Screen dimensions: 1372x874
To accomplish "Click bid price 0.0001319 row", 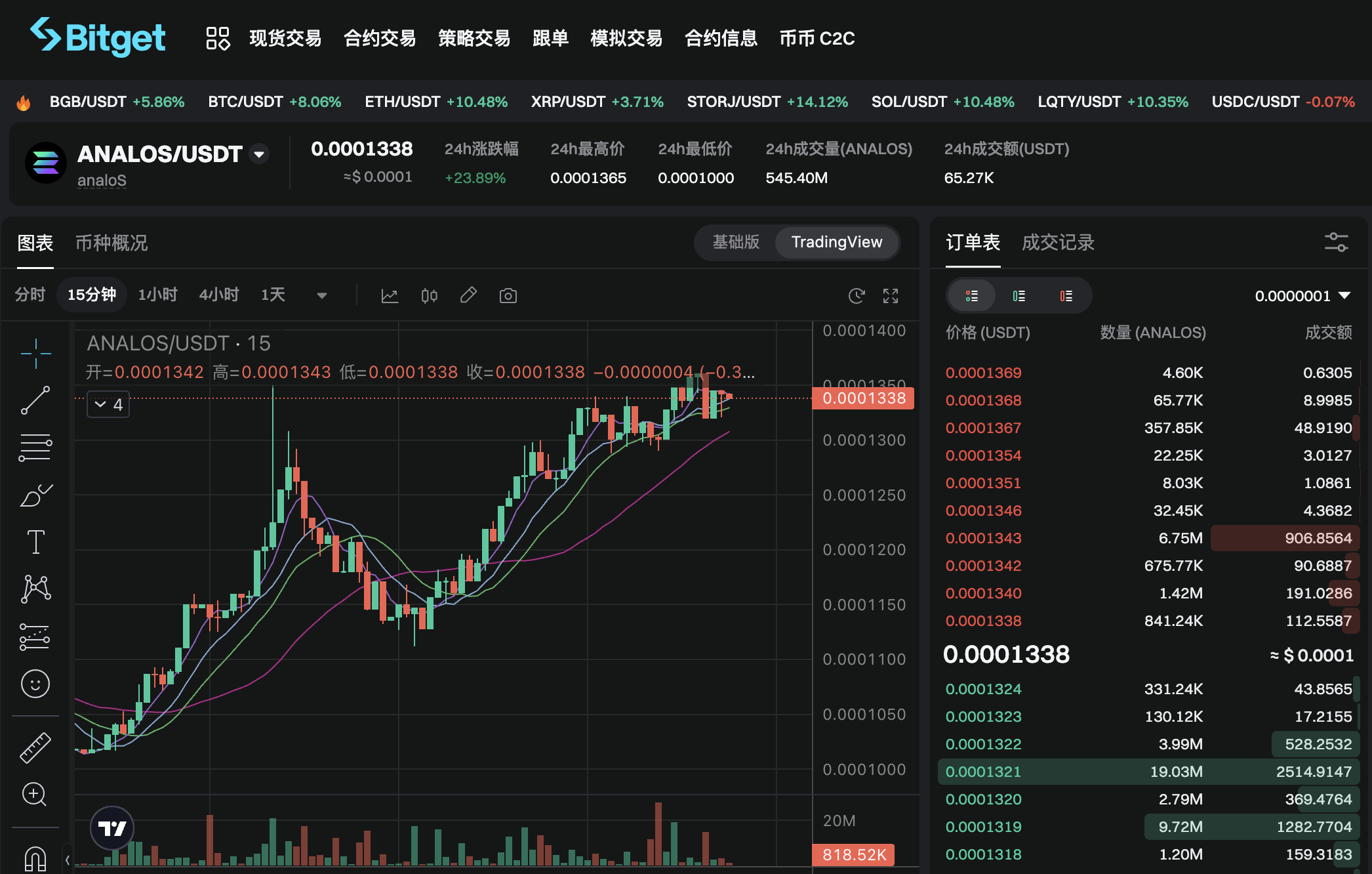I will (x=1149, y=827).
